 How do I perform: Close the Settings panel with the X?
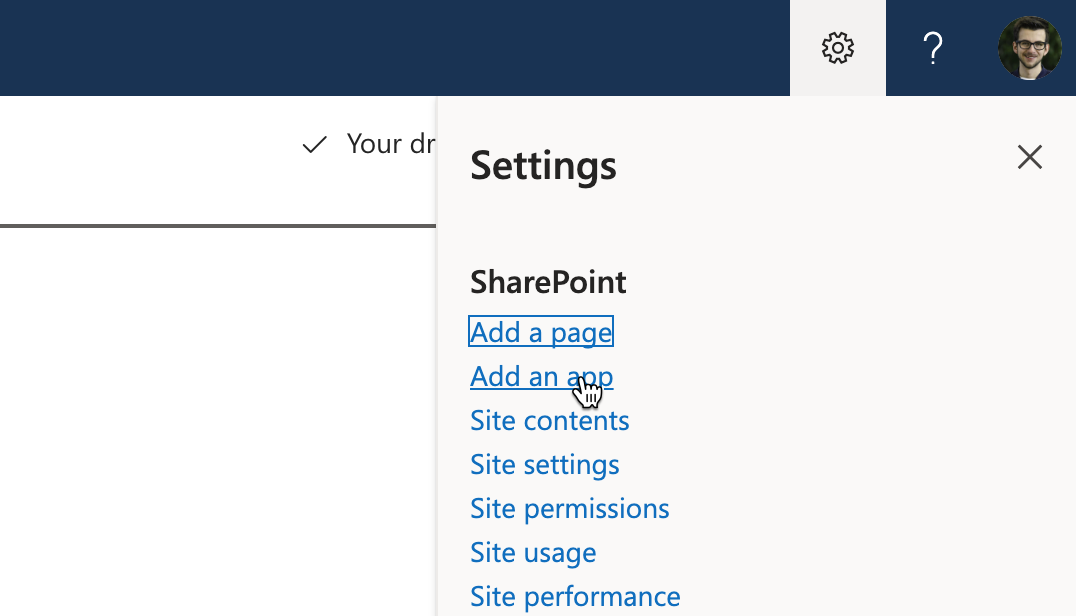pos(1029,157)
